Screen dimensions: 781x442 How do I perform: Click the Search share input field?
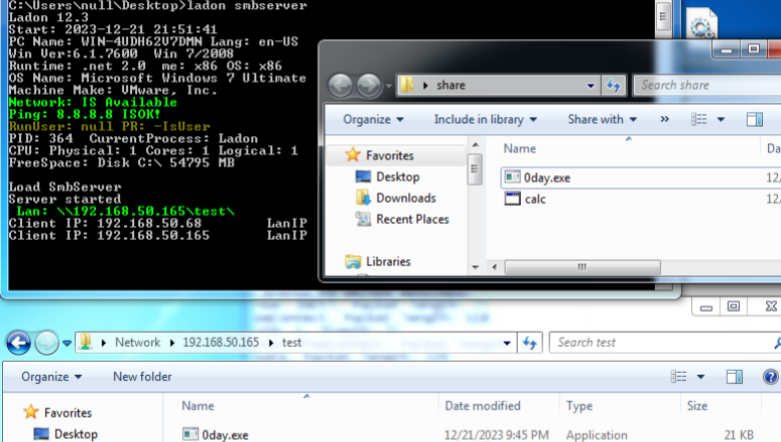click(x=707, y=85)
